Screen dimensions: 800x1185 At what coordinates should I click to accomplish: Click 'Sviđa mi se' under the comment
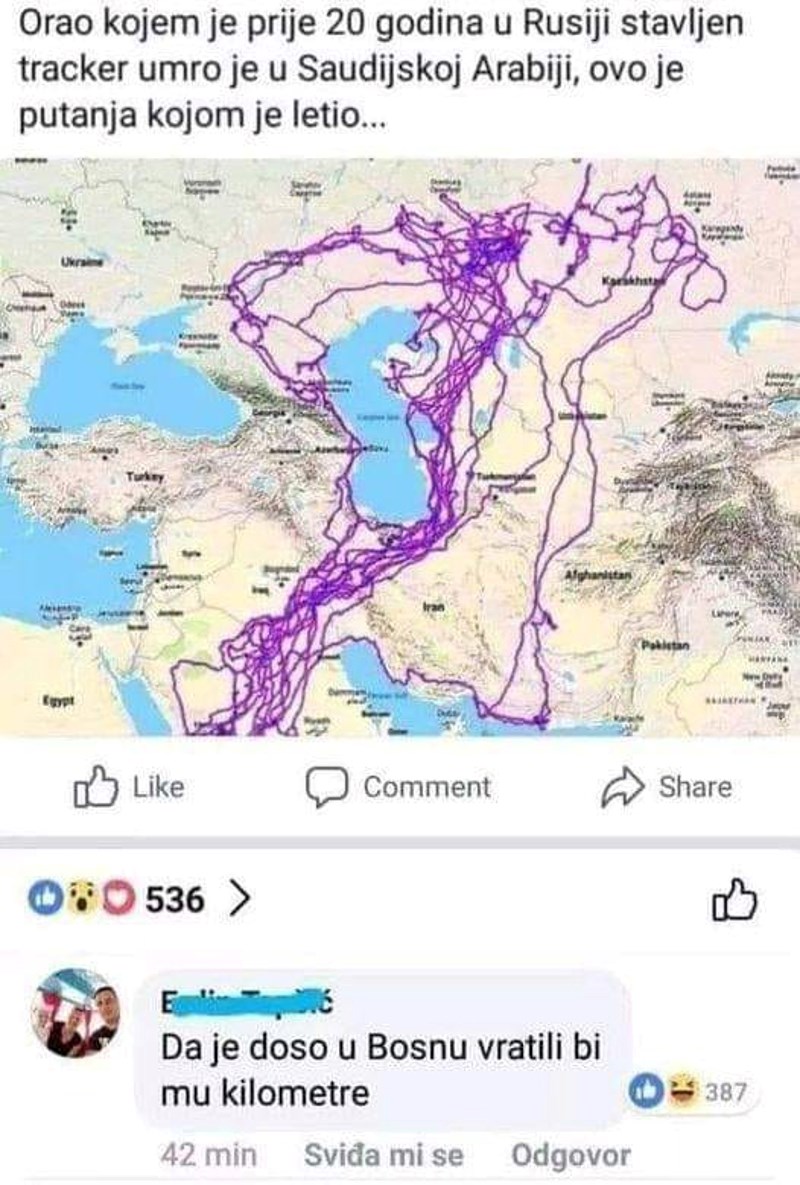tap(383, 1156)
